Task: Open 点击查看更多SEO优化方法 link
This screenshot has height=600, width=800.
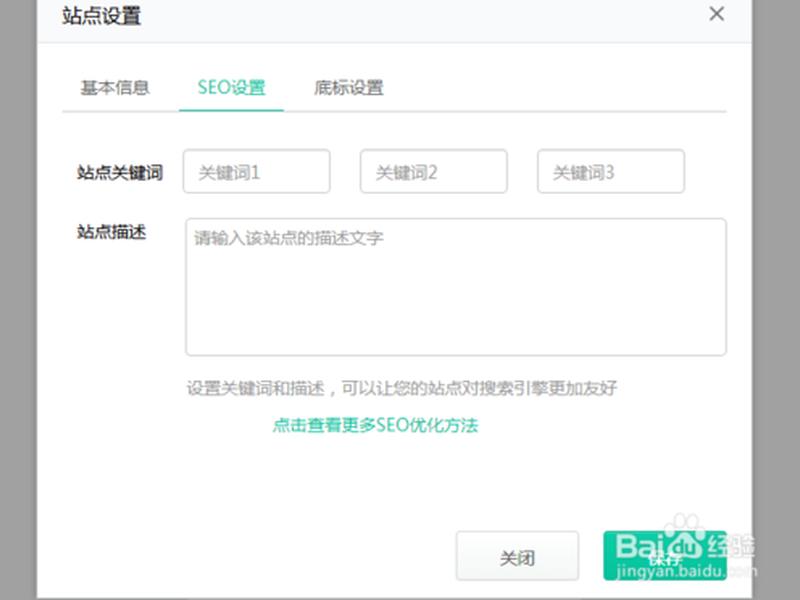Action: tap(375, 425)
